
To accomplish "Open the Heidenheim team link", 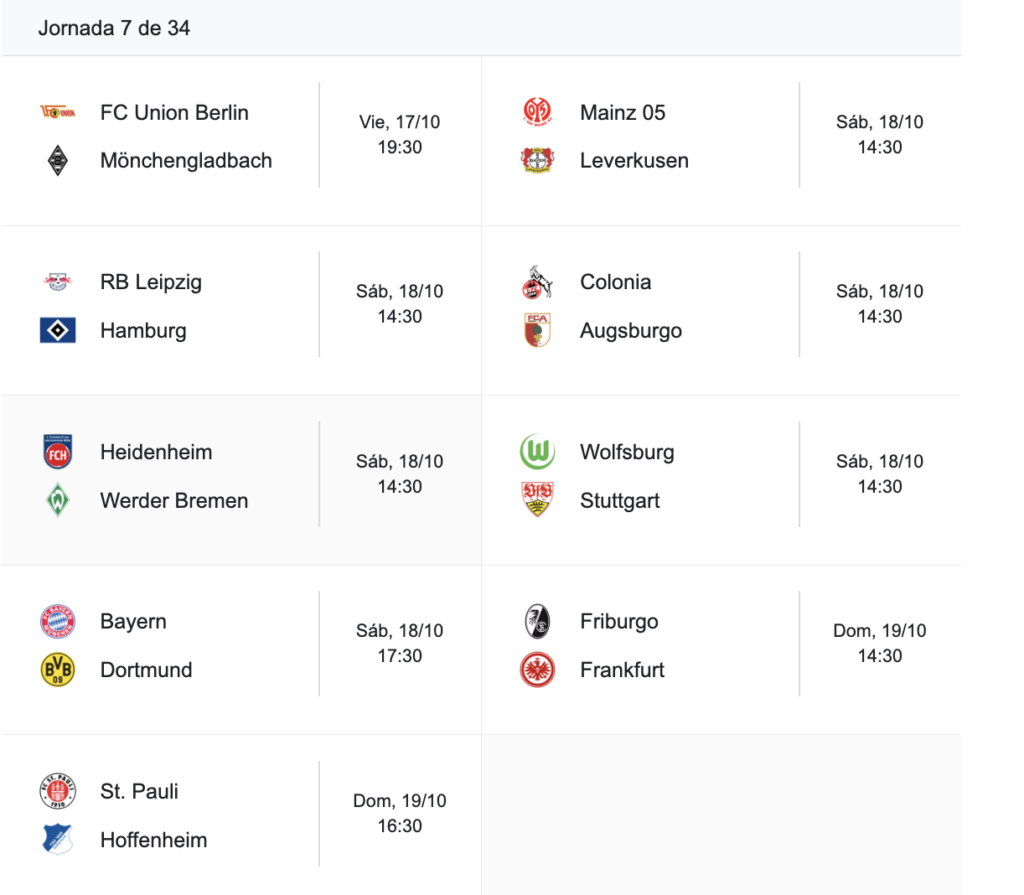I will (156, 452).
